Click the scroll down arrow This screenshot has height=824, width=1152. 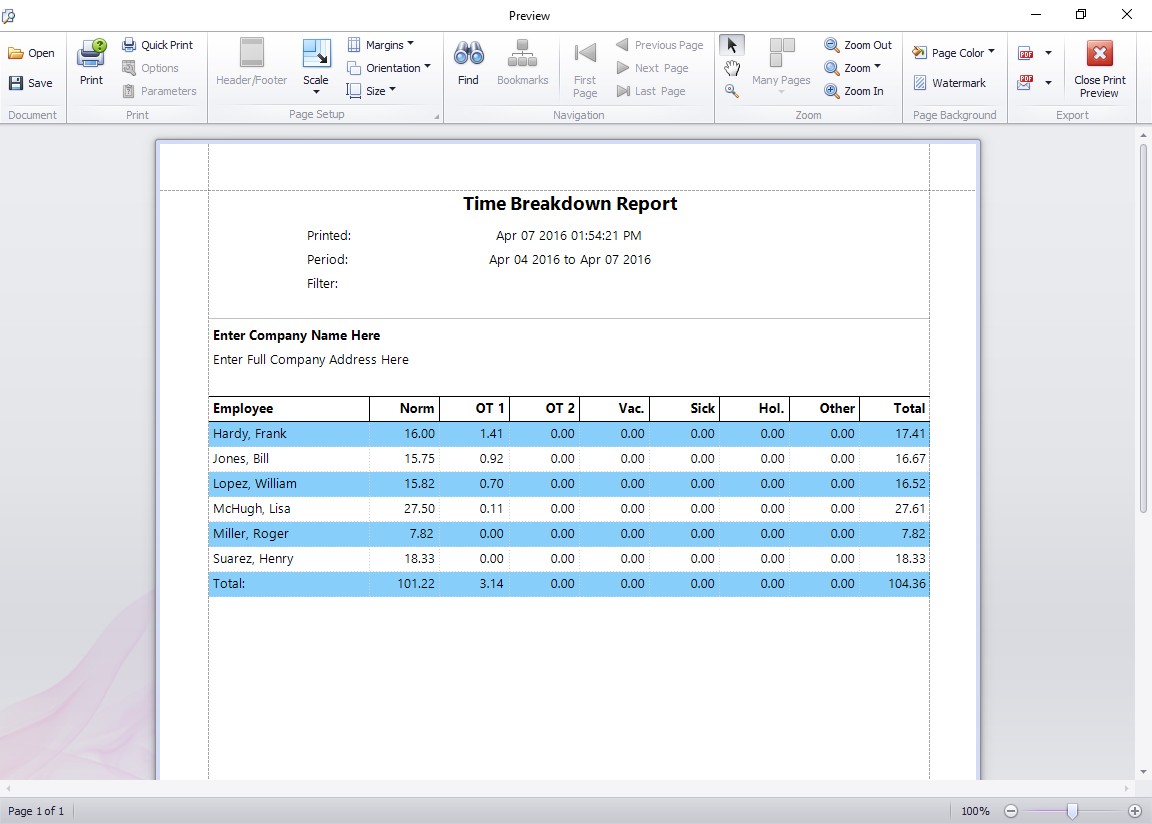(1142, 772)
